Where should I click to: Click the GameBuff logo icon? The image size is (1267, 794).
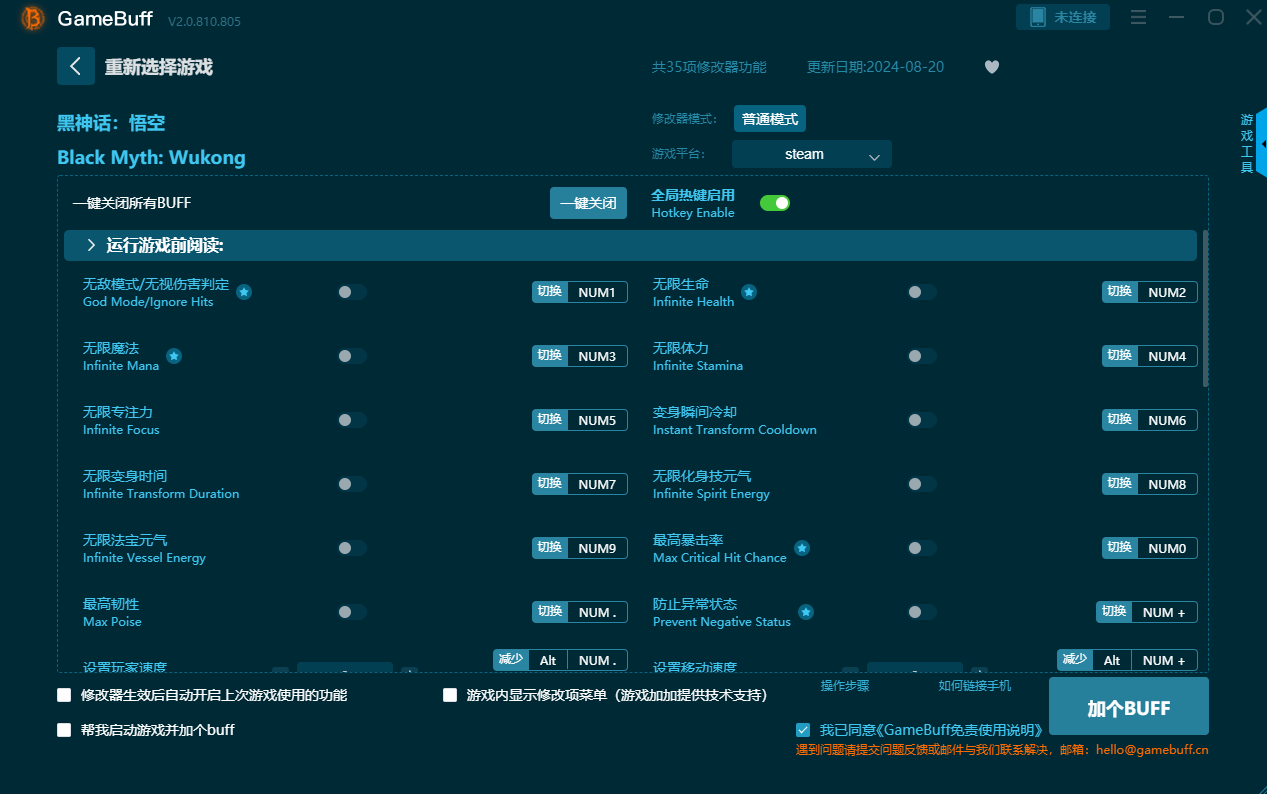tap(32, 18)
